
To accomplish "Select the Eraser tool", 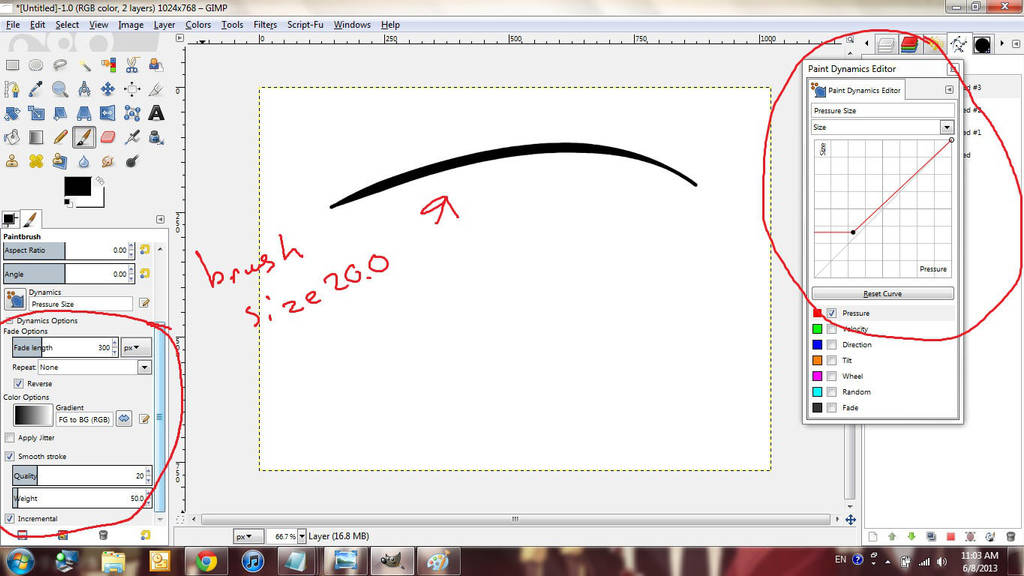I will (x=108, y=137).
